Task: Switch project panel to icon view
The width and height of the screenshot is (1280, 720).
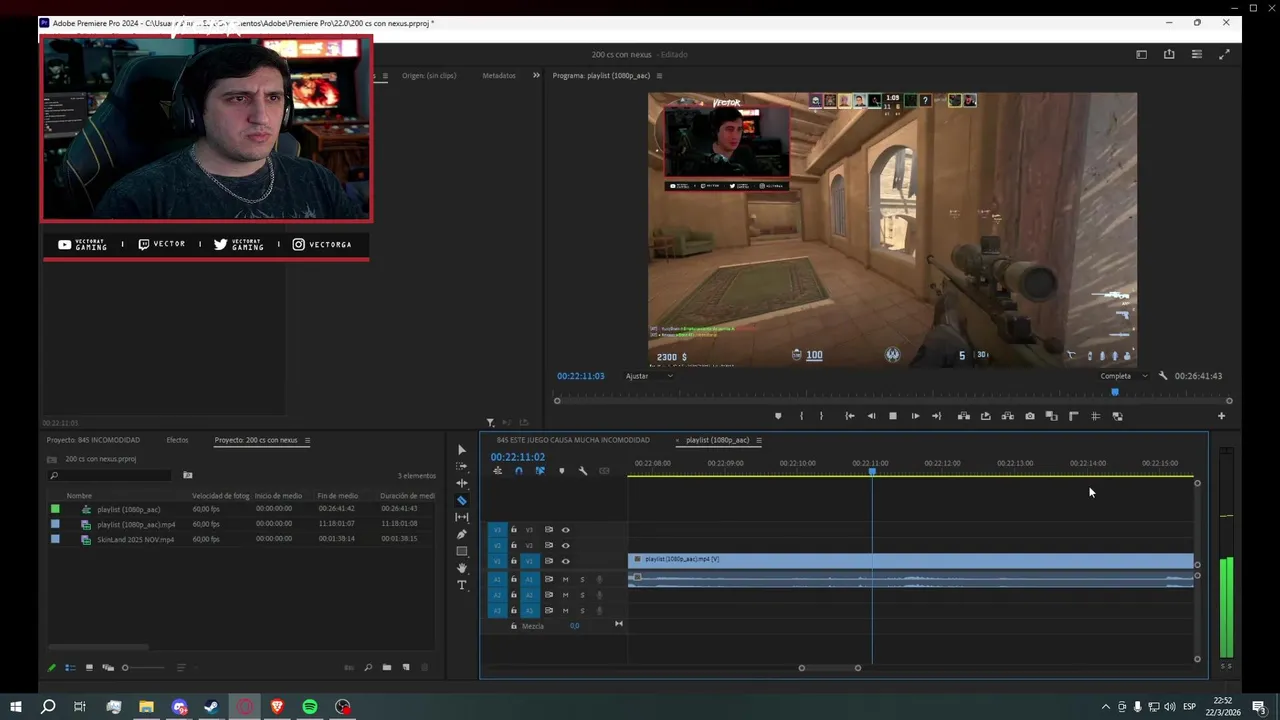Action: 89,667
